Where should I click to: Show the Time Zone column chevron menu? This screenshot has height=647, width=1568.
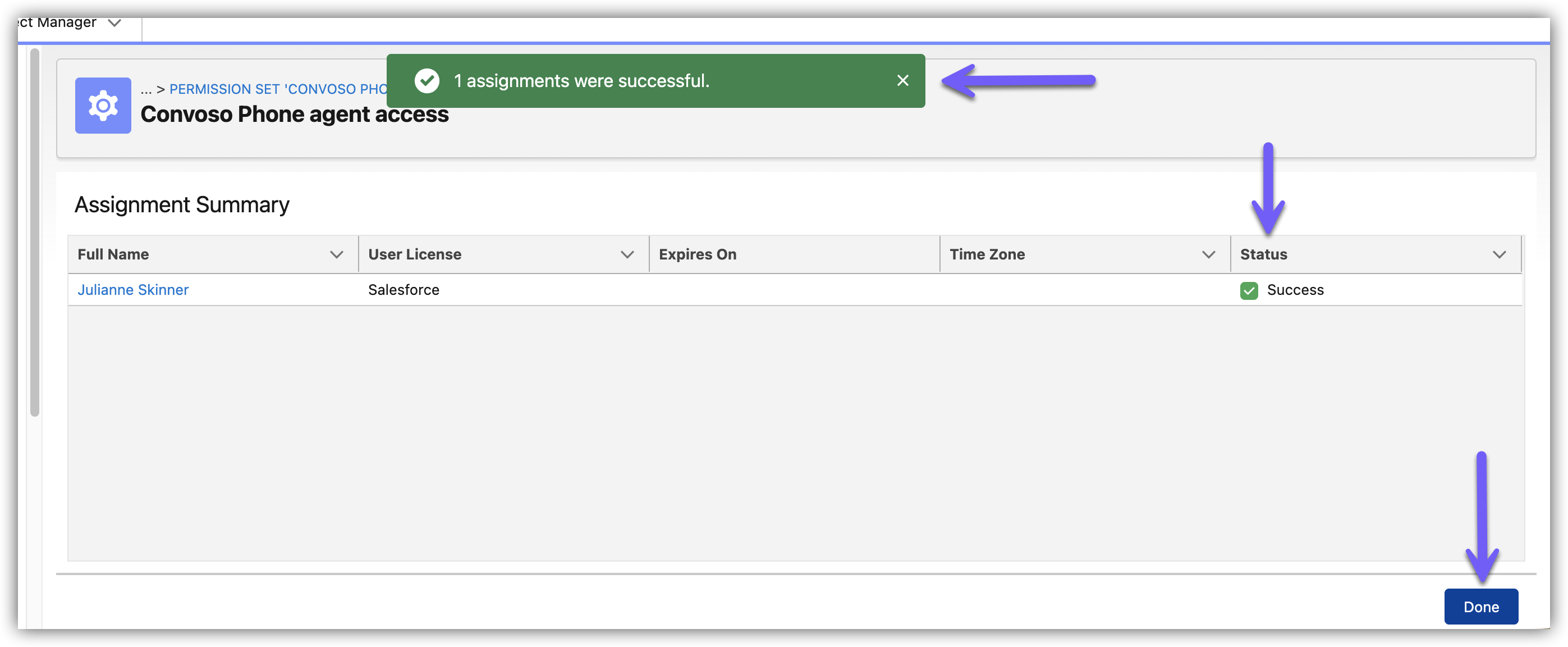1208,254
